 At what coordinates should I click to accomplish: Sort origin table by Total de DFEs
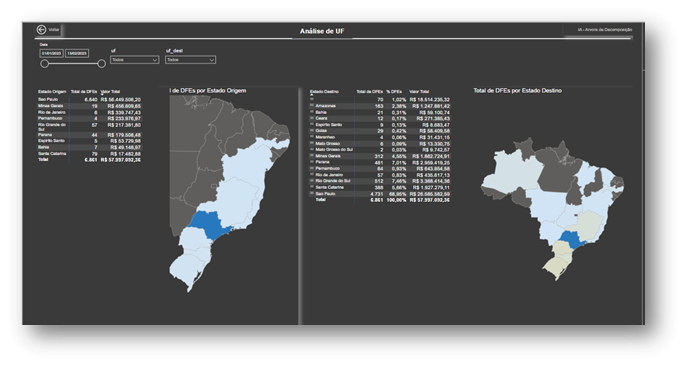point(84,92)
